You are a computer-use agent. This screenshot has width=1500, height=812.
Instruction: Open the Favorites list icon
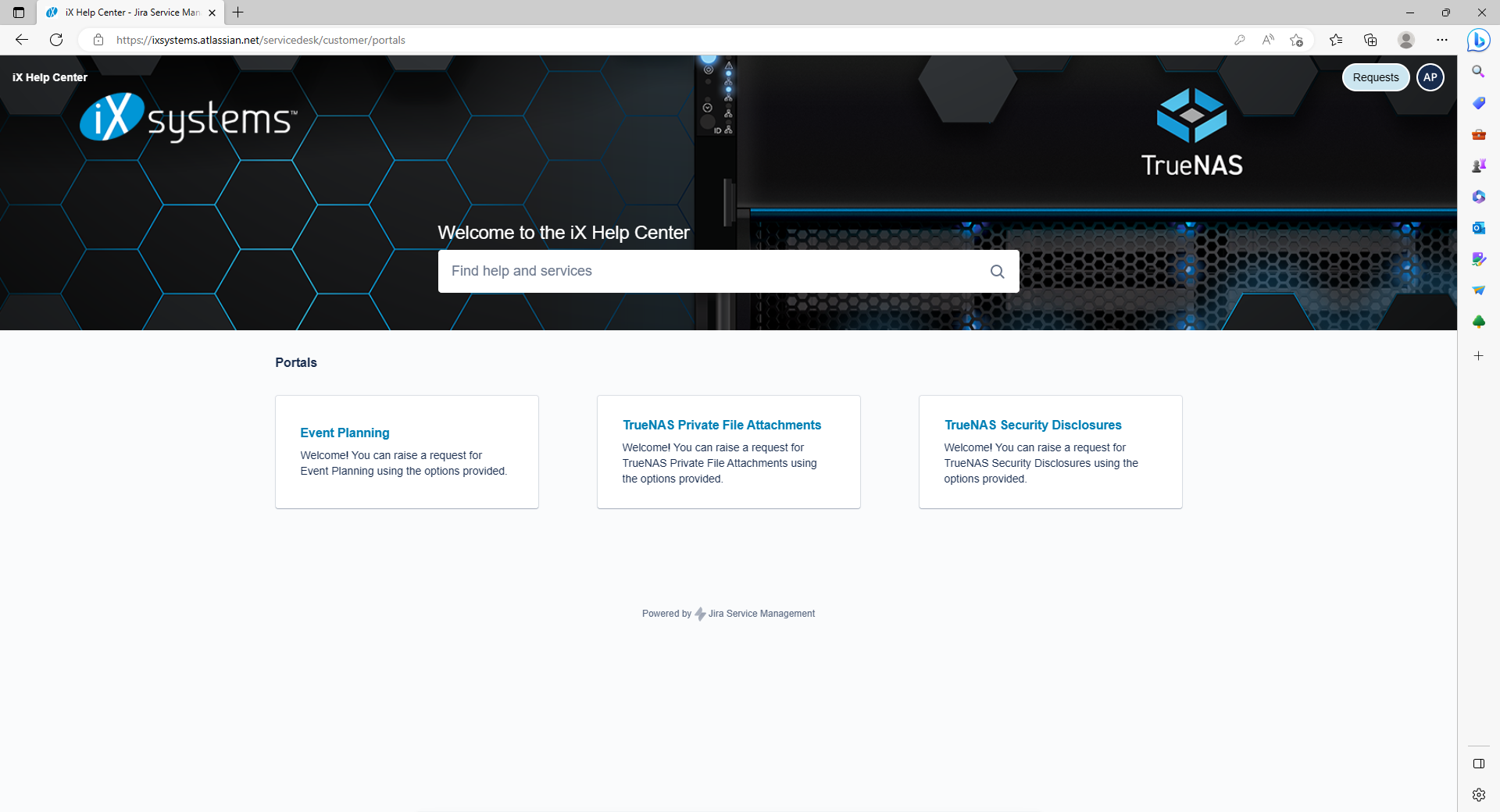1336,40
